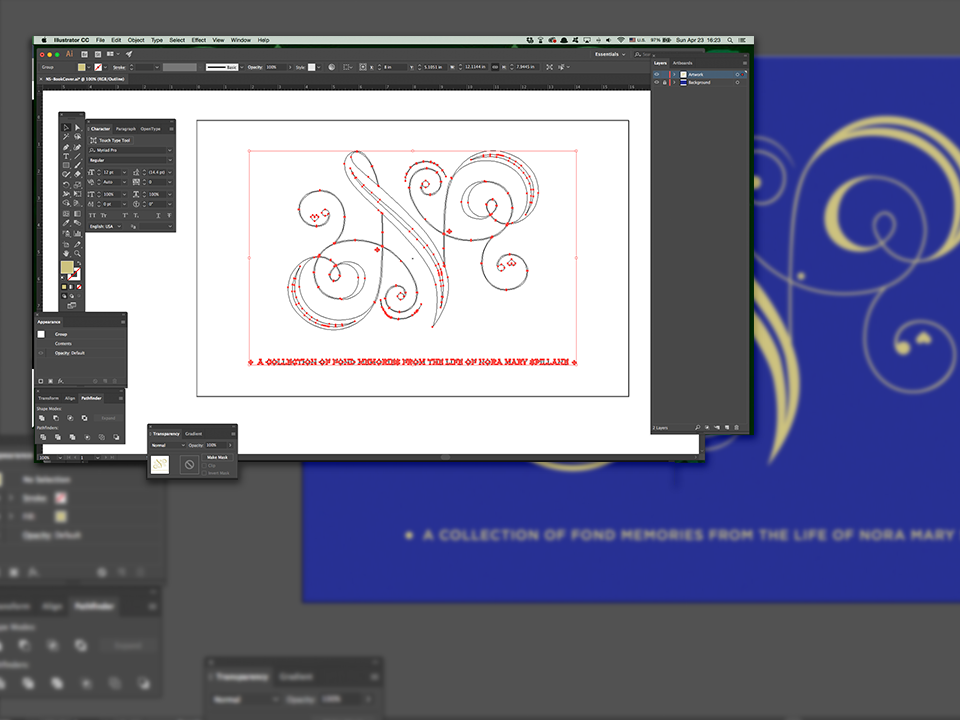Viewport: 960px width, 720px height.
Task: Click the Transparency panel artwork thumbnail
Action: click(160, 465)
